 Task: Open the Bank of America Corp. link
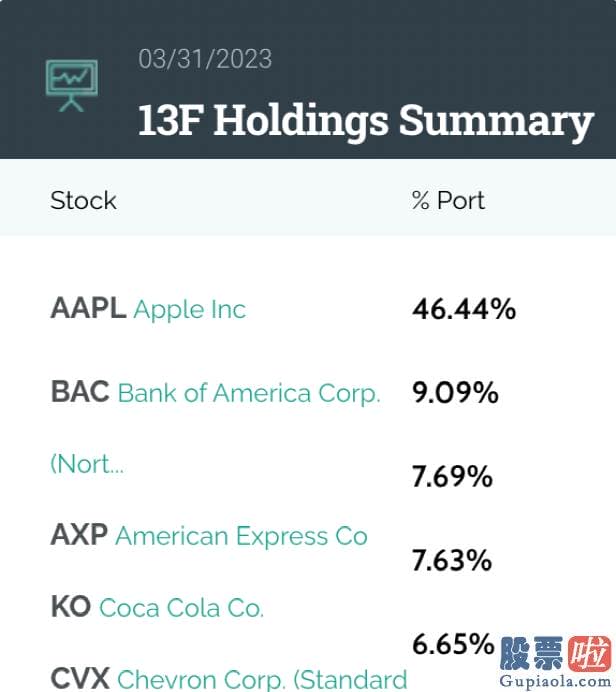[x=249, y=393]
